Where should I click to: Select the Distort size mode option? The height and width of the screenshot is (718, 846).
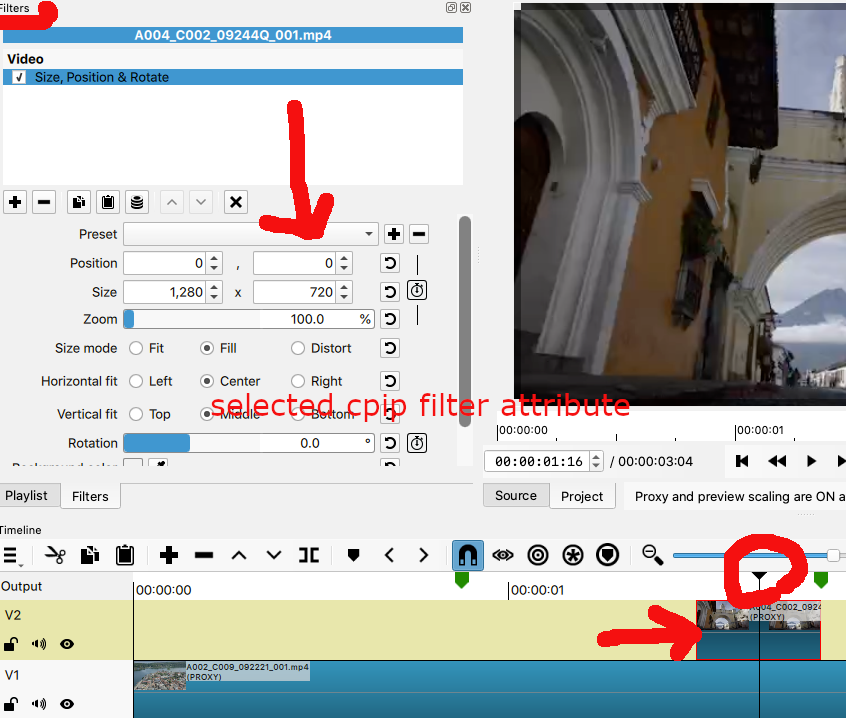(298, 348)
